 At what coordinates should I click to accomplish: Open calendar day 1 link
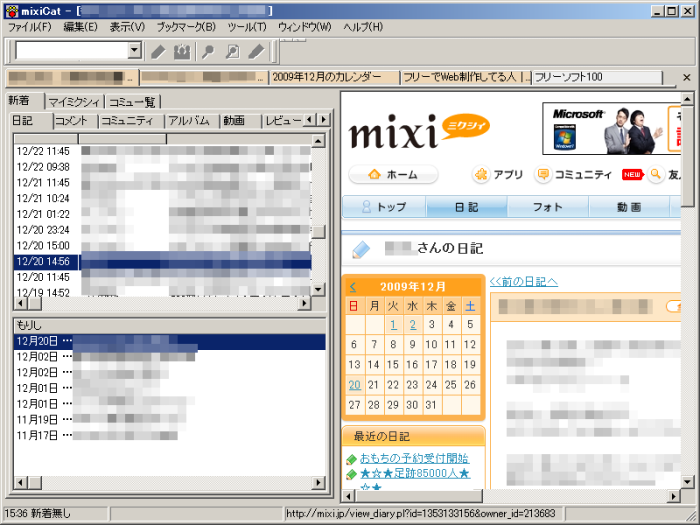(393, 325)
